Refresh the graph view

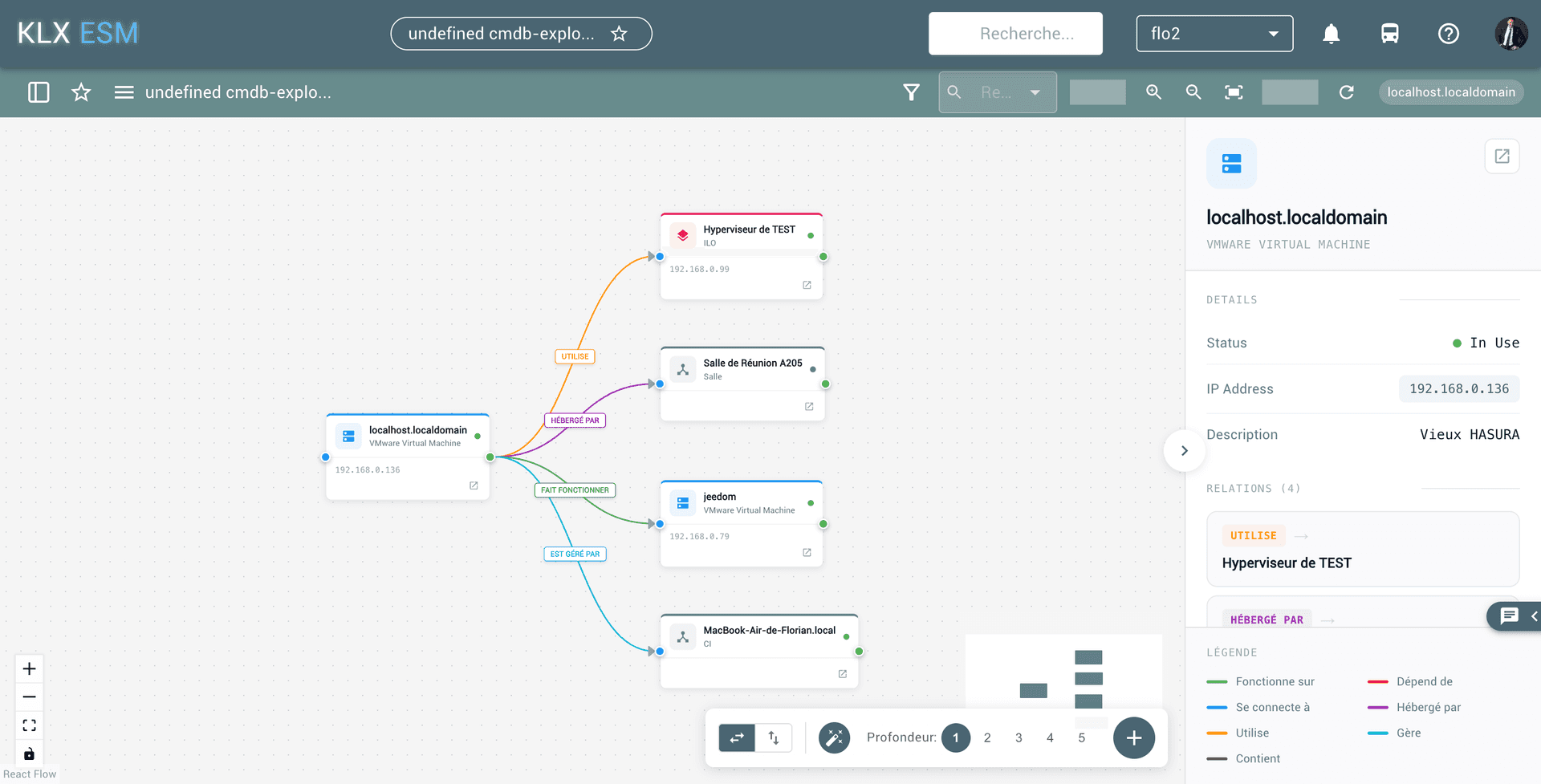pos(1346,92)
